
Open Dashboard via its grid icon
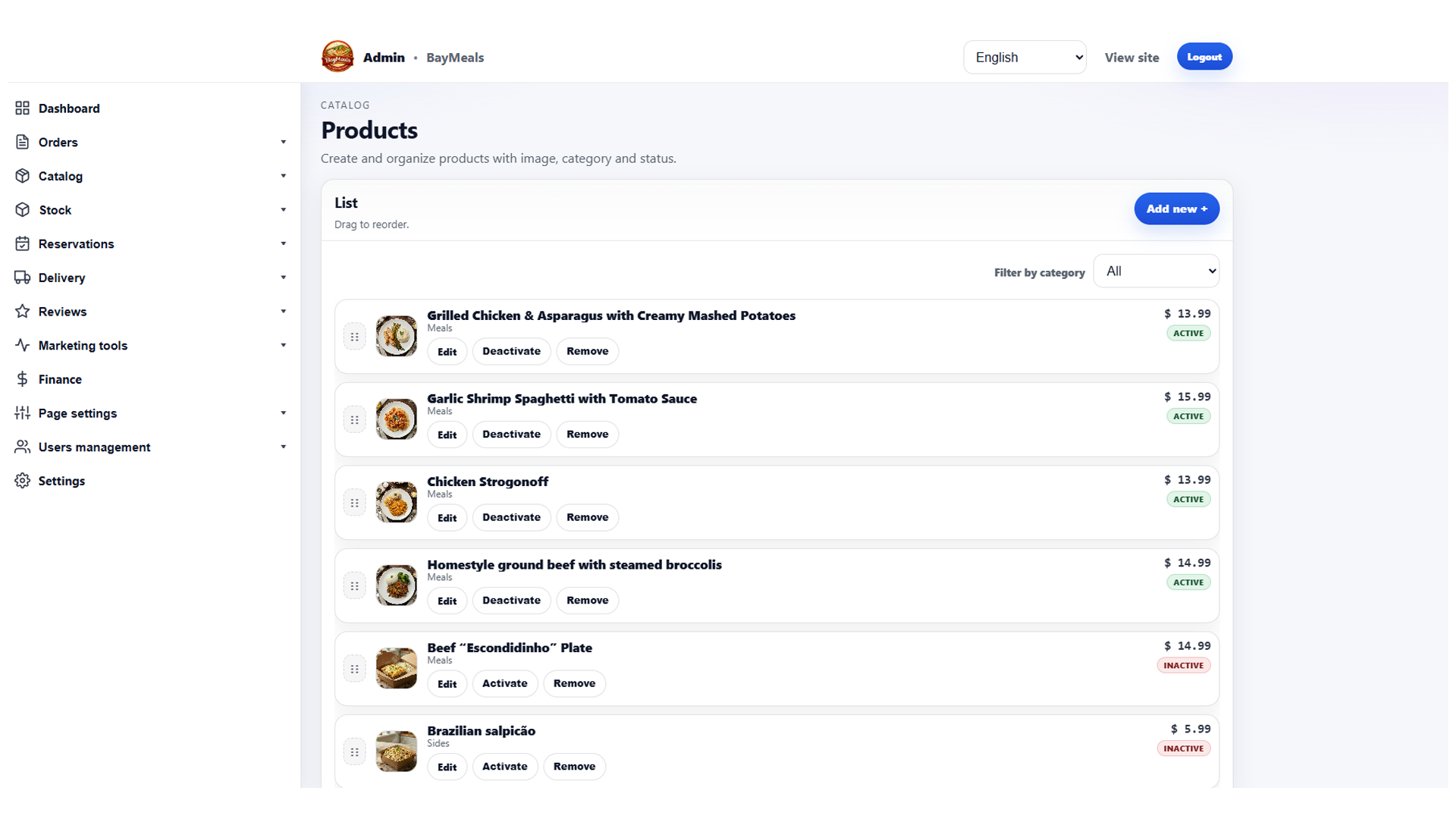[x=22, y=108]
